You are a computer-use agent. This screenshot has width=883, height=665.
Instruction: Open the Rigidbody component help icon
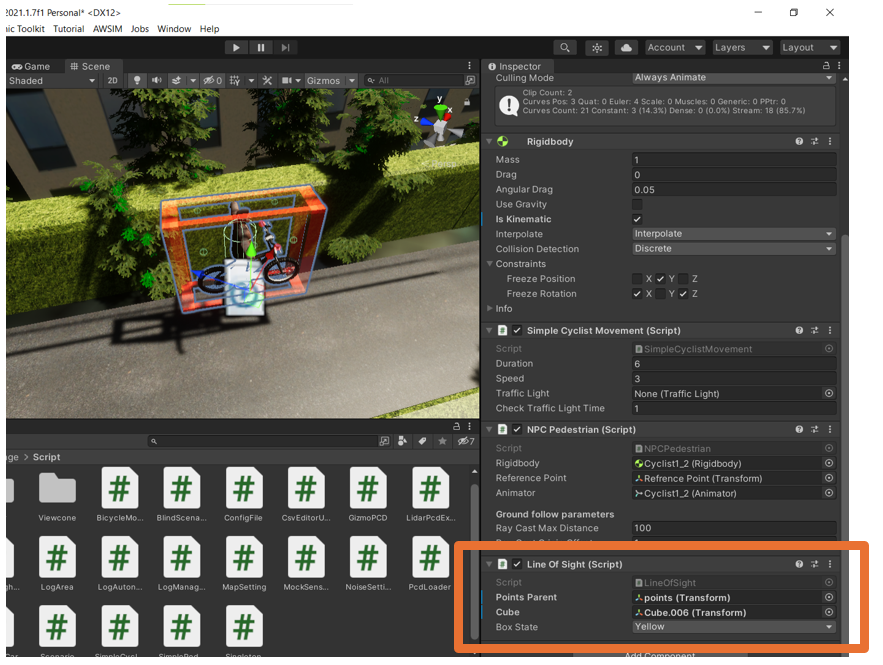point(799,142)
